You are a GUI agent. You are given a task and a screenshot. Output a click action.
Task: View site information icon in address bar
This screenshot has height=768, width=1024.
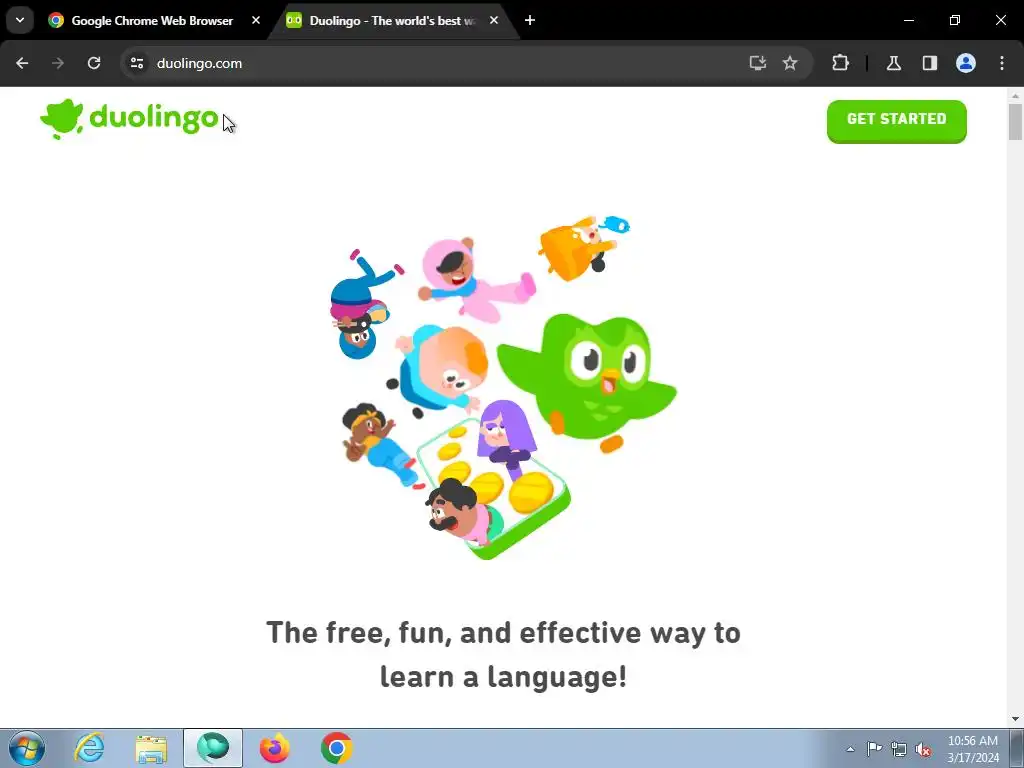137,63
